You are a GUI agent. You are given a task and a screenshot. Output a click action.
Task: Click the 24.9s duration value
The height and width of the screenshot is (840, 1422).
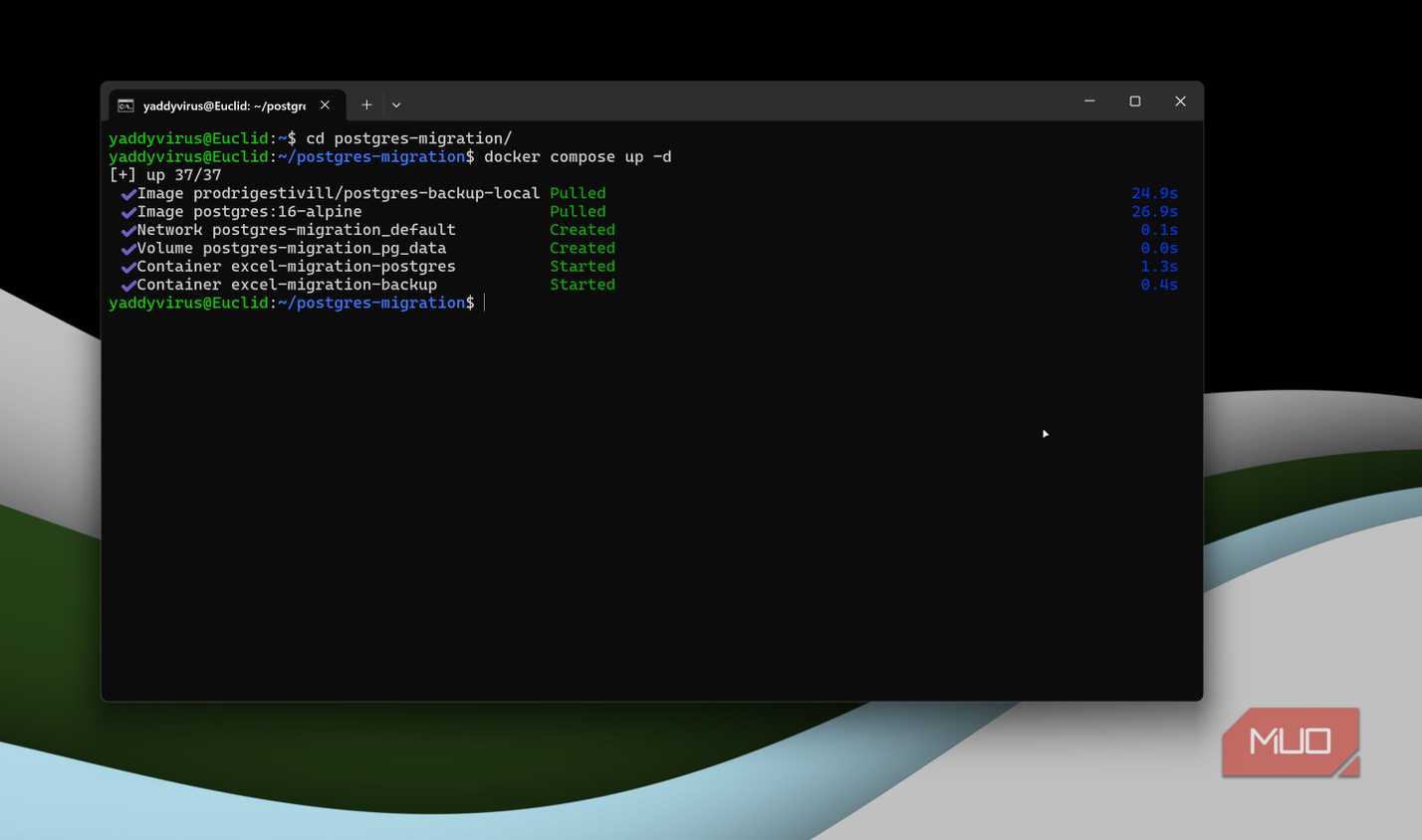1155,193
